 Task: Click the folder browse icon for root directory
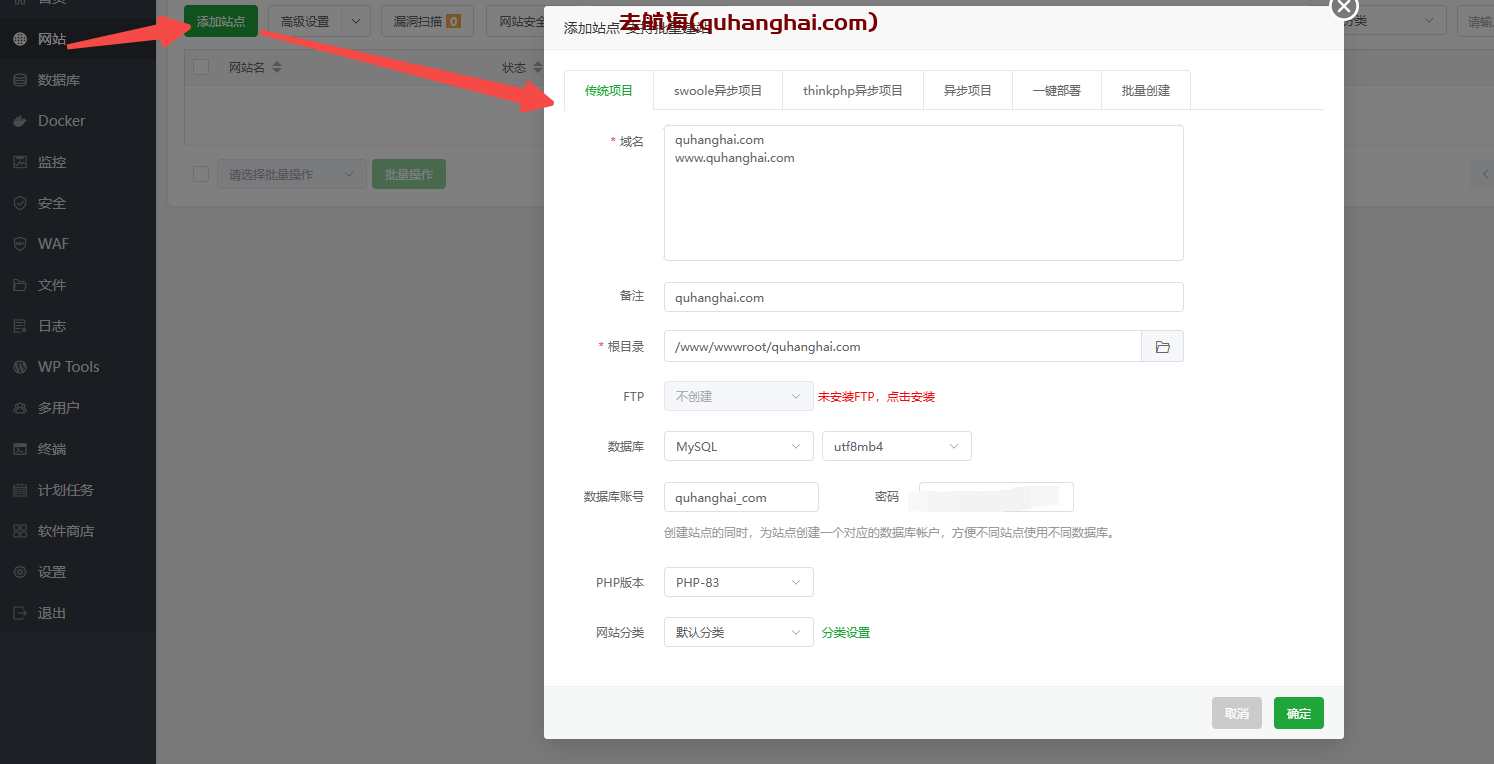[1162, 347]
